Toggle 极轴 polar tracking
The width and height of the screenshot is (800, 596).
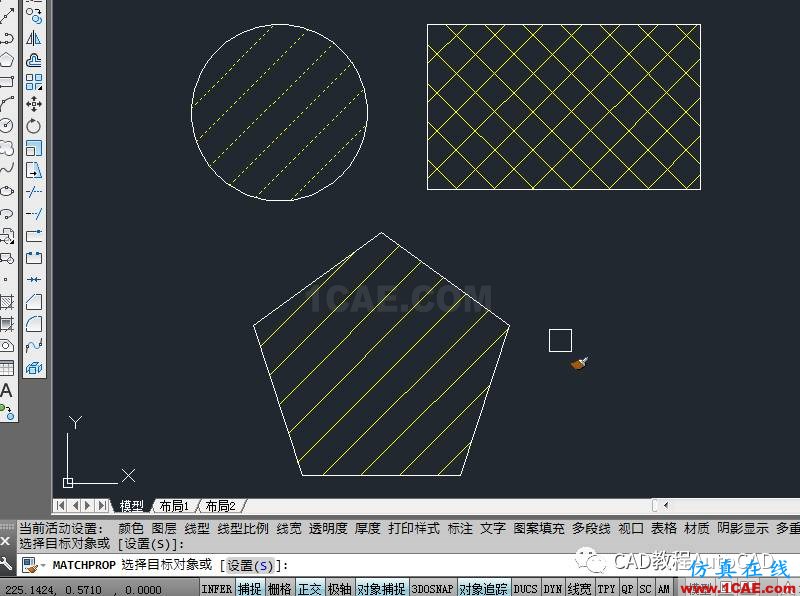[339, 588]
